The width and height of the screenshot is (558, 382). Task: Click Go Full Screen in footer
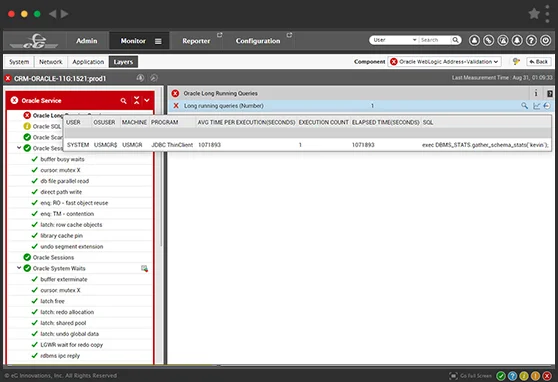pyautogui.click(x=470, y=376)
